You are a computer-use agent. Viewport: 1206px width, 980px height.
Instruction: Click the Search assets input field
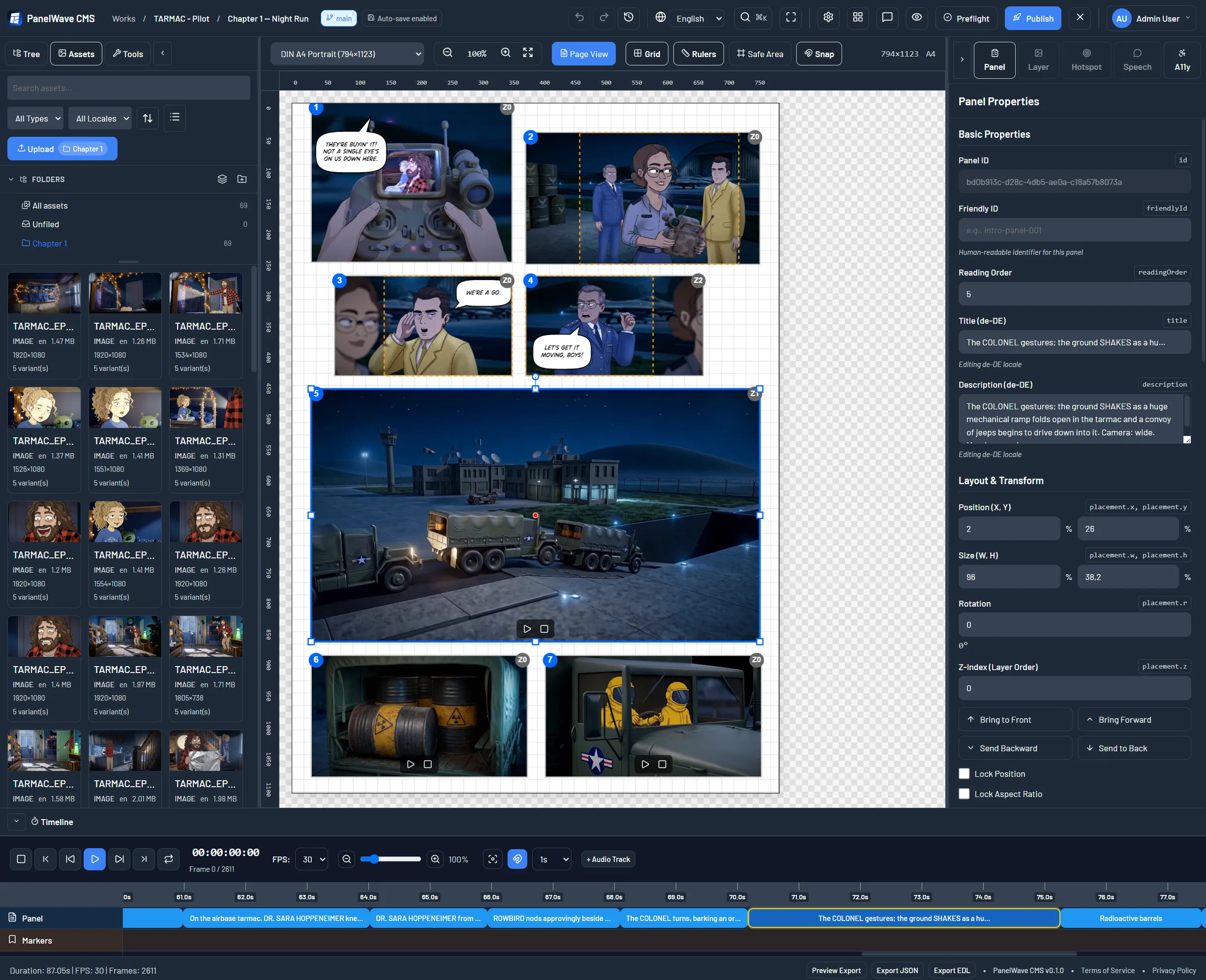[x=129, y=88]
